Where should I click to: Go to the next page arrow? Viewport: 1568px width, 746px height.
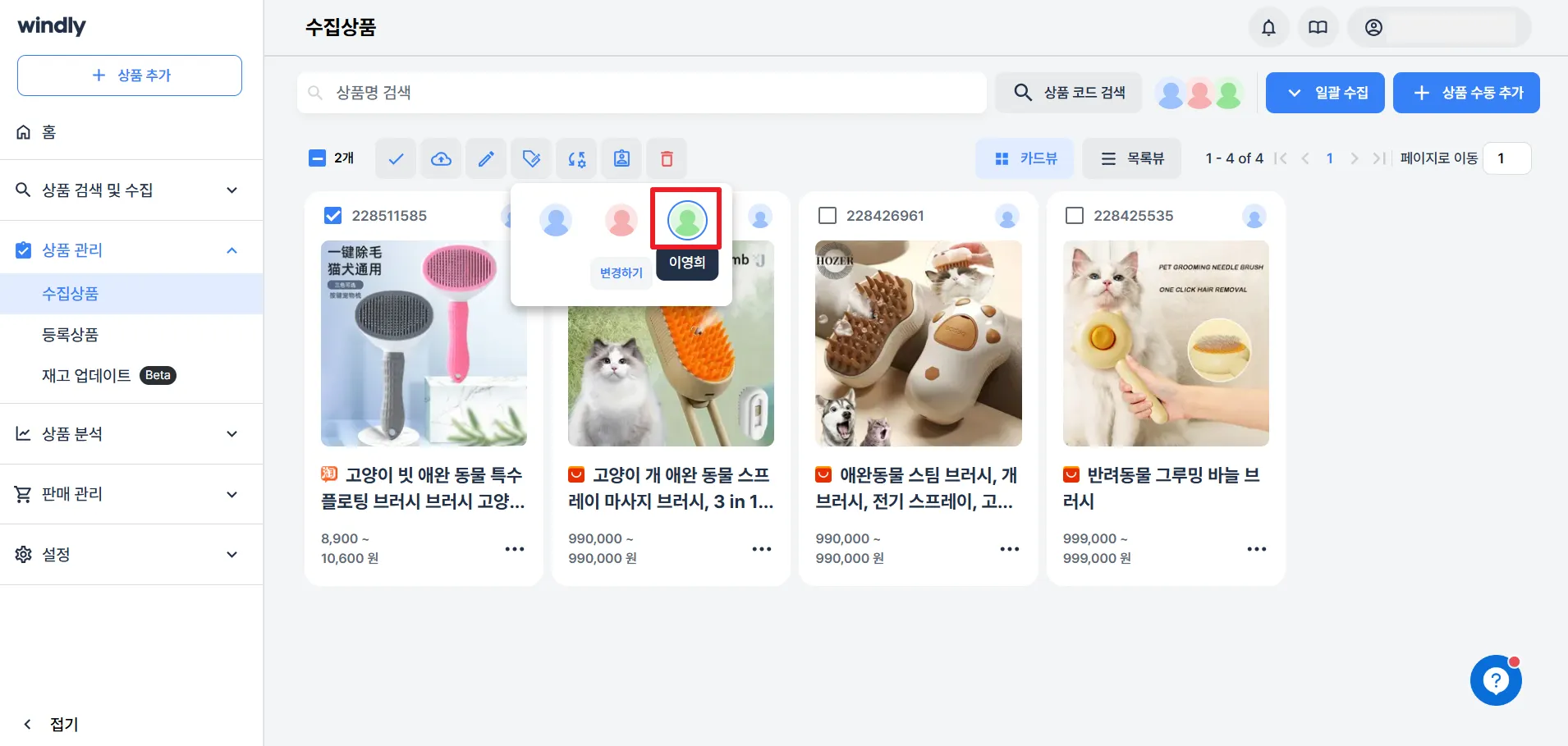coord(1355,158)
